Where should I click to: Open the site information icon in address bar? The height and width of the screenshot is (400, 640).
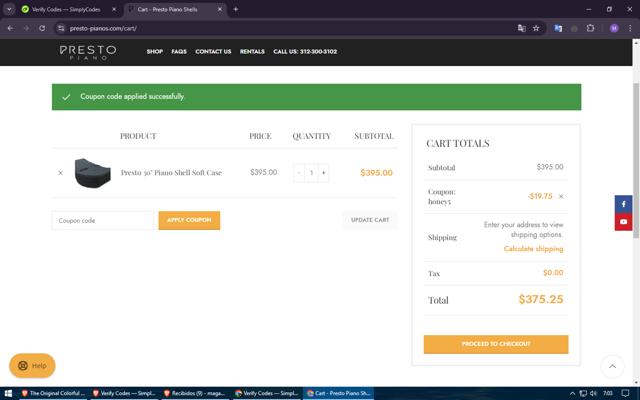click(x=61, y=28)
